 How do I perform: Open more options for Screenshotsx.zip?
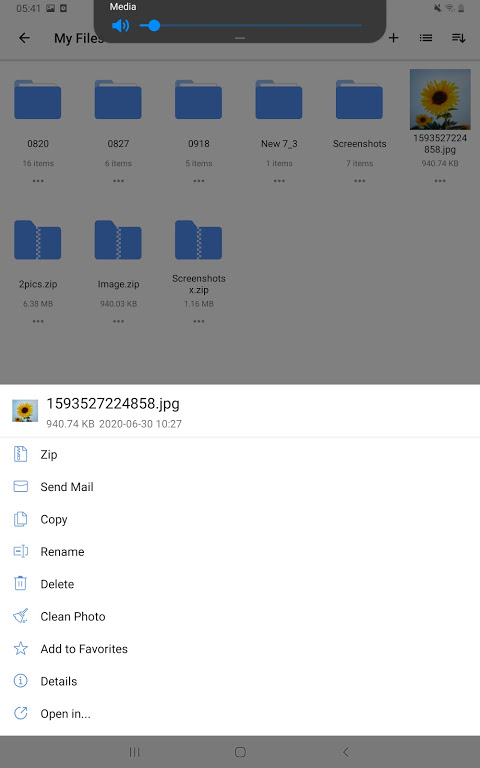(198, 321)
